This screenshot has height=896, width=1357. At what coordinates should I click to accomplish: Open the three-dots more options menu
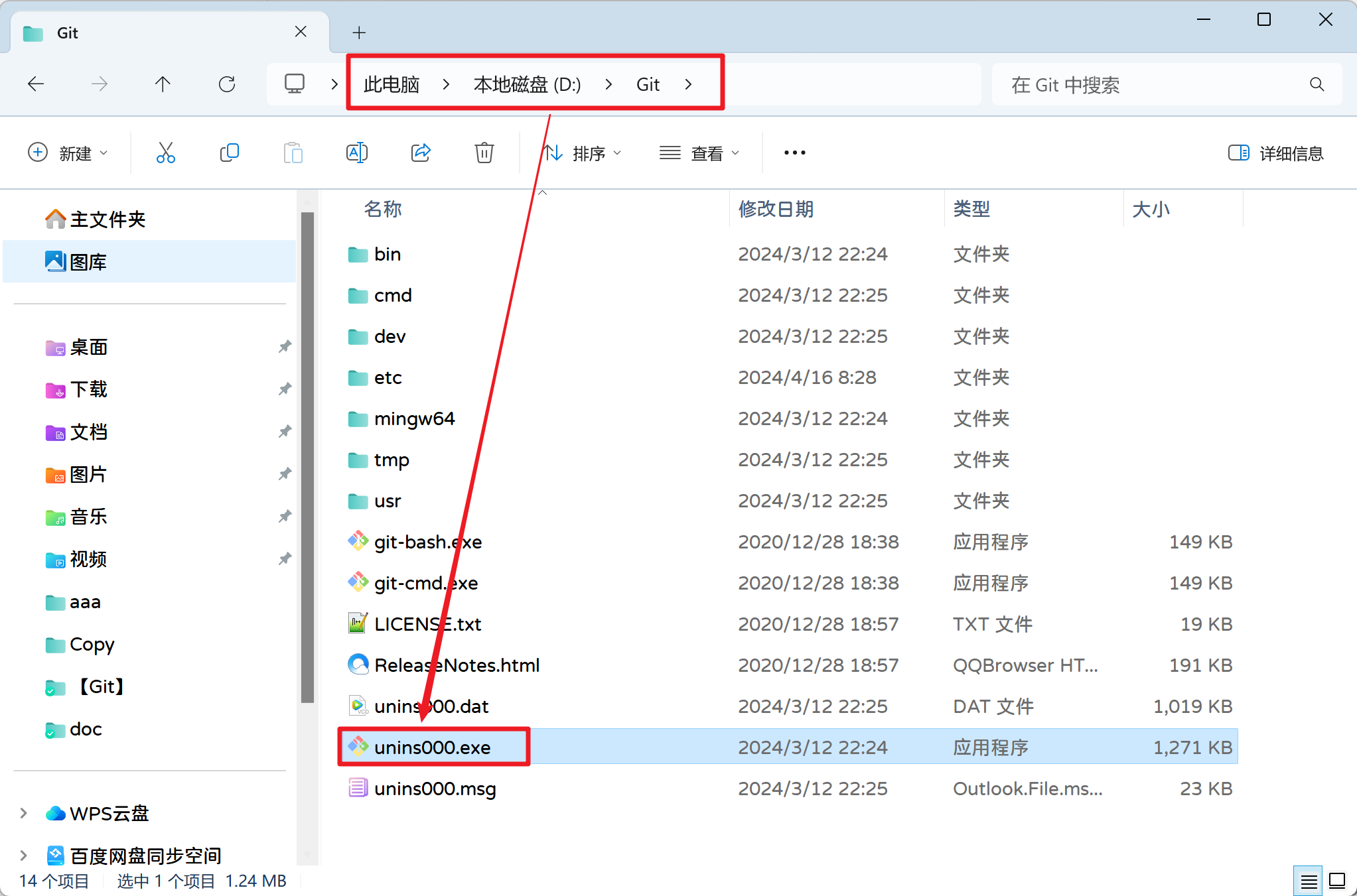[794, 153]
